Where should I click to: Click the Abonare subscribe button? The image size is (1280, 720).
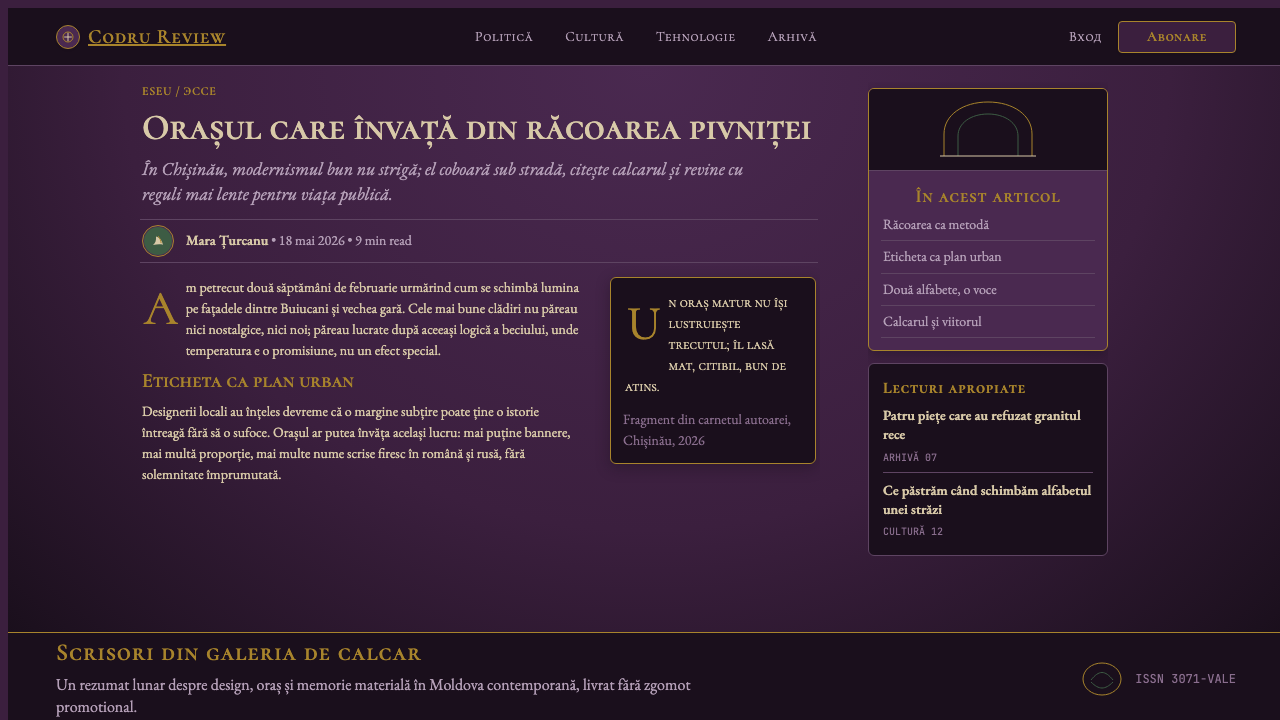1177,37
